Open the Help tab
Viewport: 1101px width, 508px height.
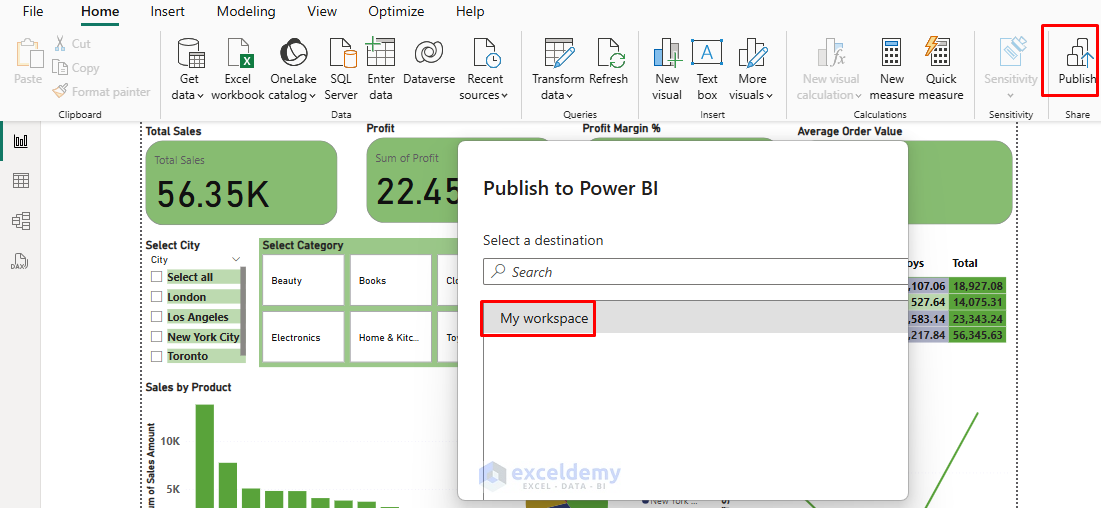(470, 12)
